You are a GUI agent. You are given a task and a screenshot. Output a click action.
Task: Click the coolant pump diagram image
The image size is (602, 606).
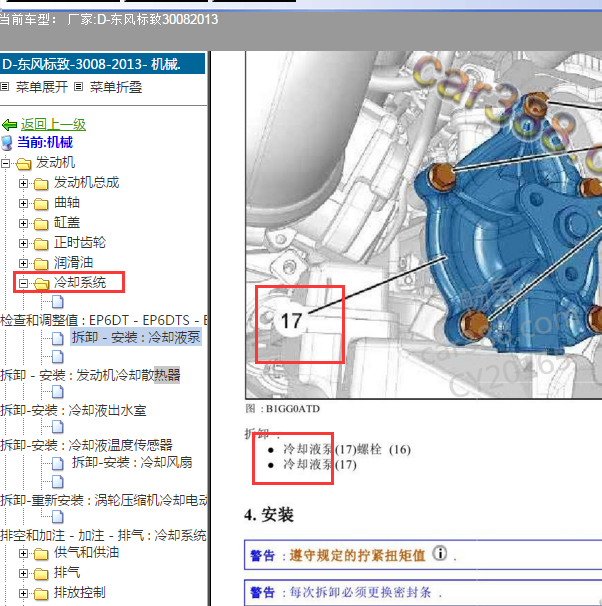[423, 225]
